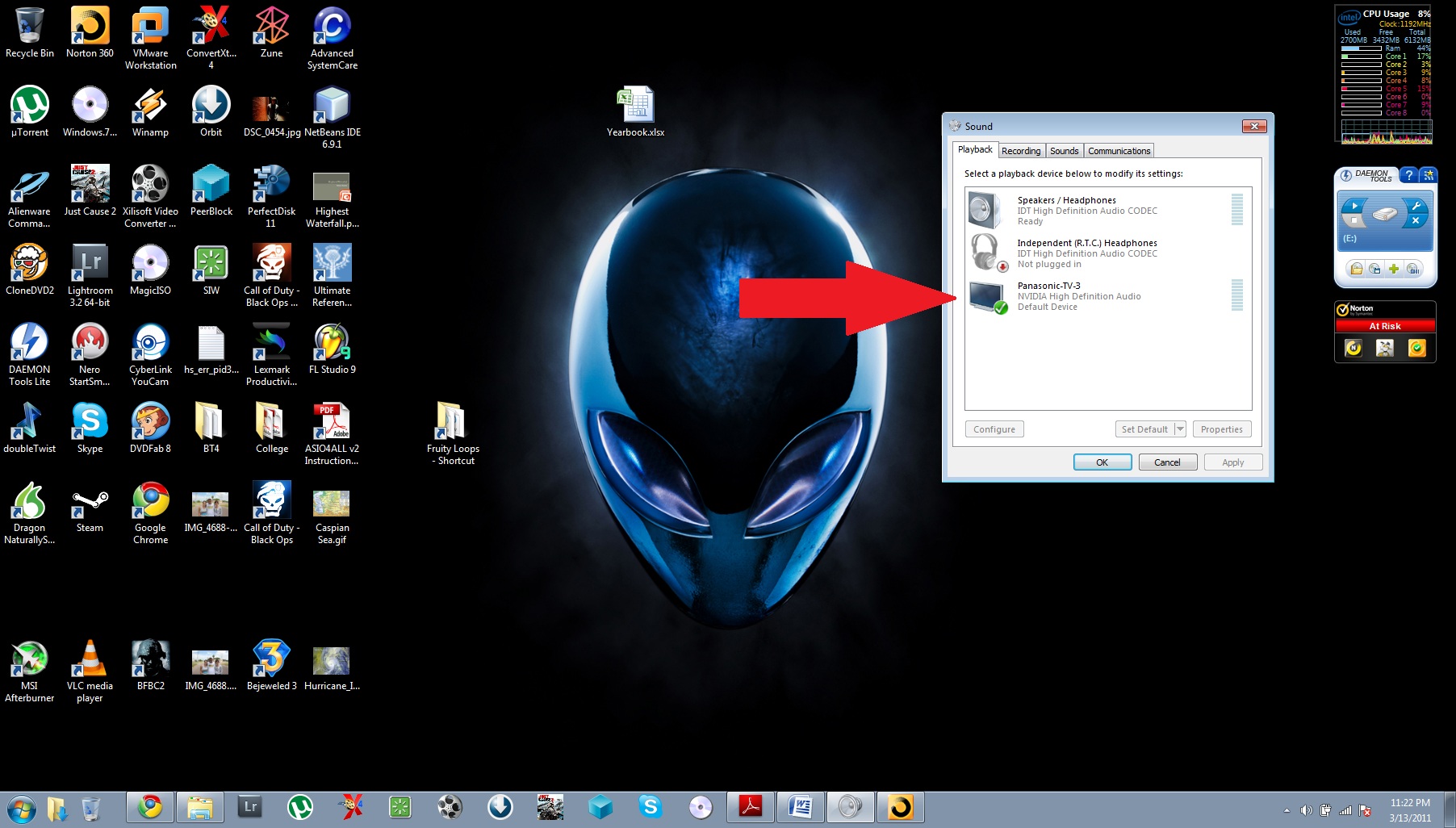Open device Properties

click(x=1222, y=429)
